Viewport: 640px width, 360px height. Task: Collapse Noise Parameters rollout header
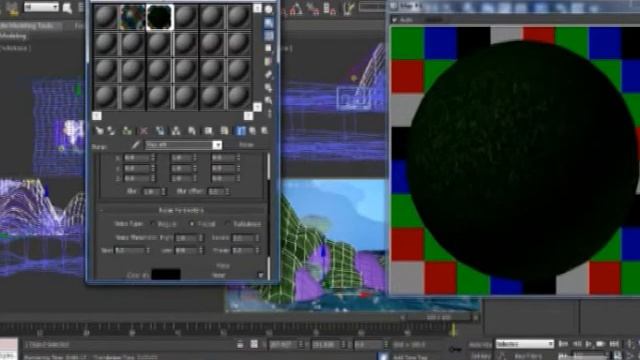[x=180, y=210]
